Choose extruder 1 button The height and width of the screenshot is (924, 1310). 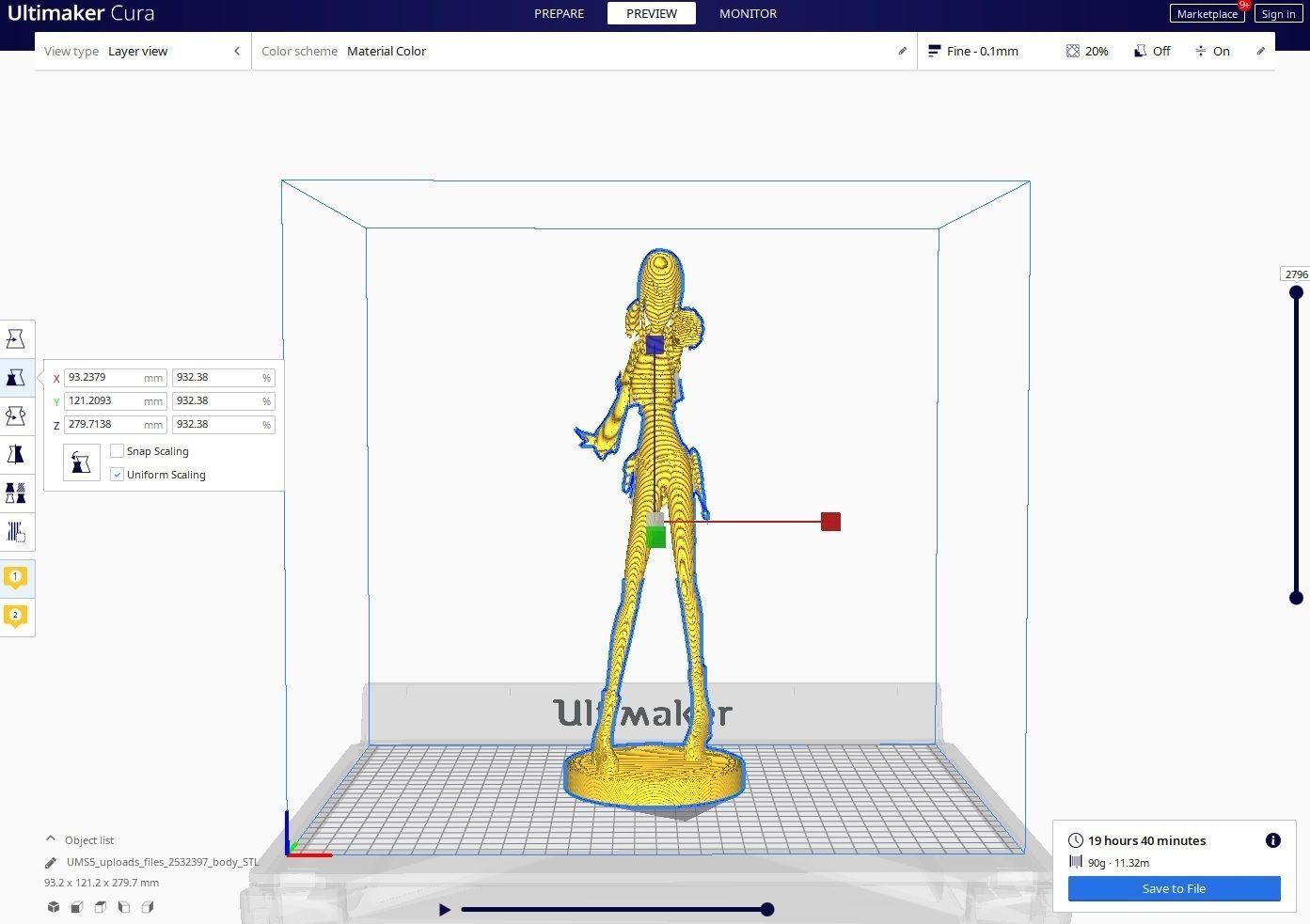(x=15, y=578)
